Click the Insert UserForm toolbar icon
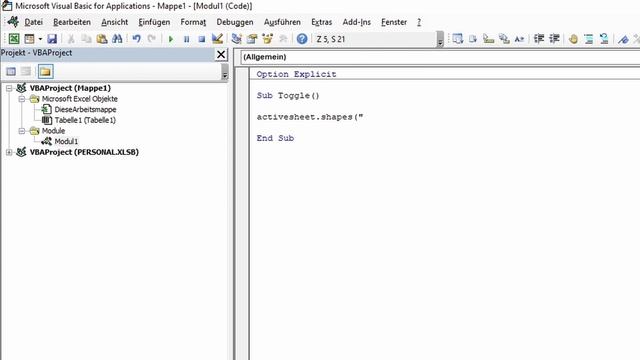The width and height of the screenshot is (640, 360). [29, 39]
